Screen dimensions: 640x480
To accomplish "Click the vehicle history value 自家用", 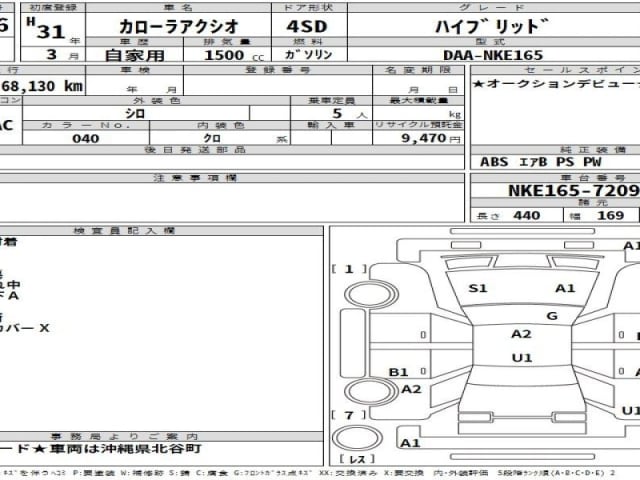I will tap(134, 55).
